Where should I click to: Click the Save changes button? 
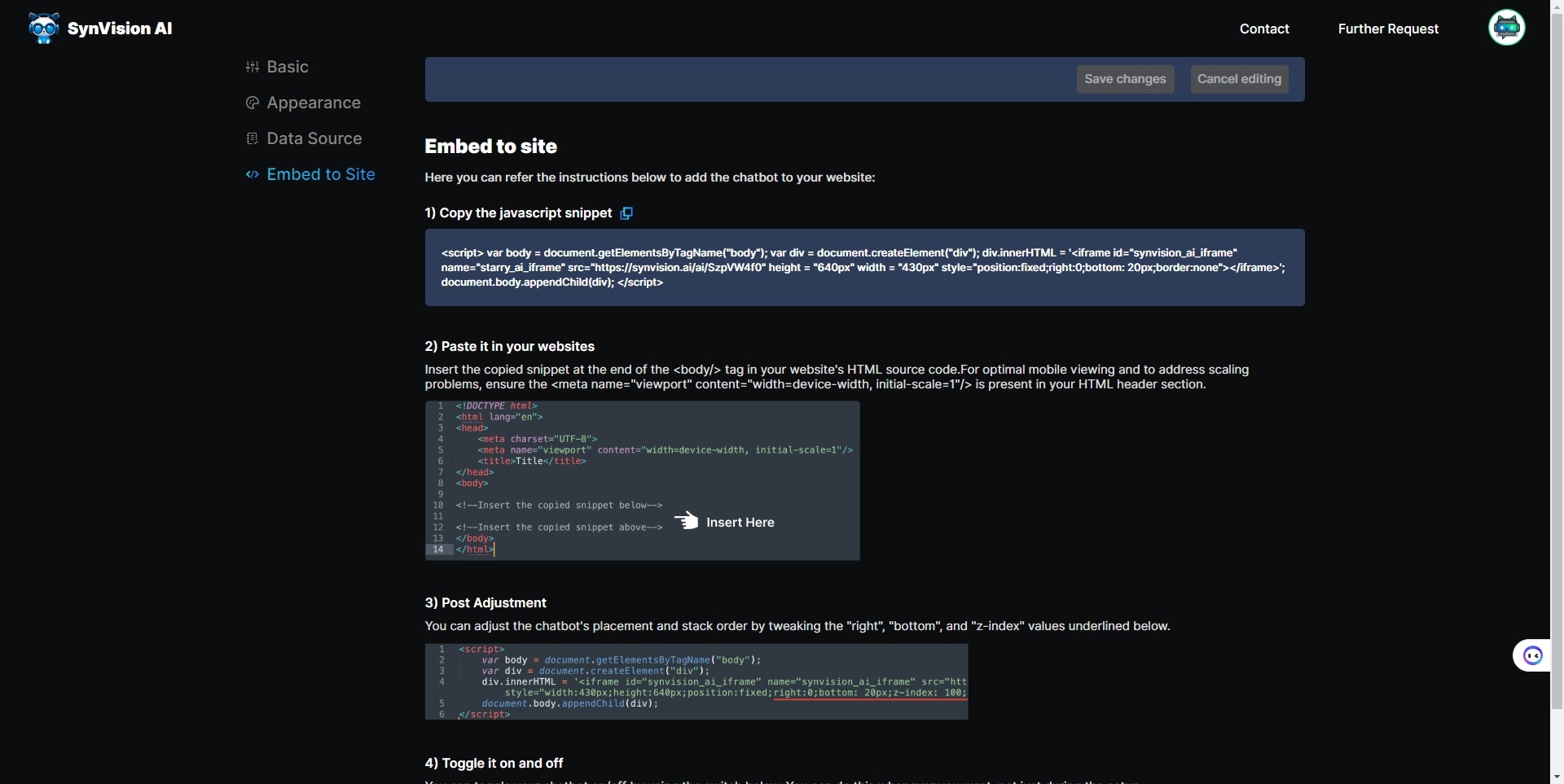coord(1125,79)
